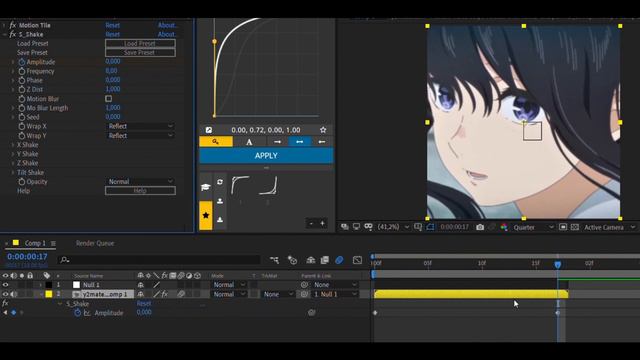
Task: Mute audio of the y2mate layer
Action: tap(13, 294)
